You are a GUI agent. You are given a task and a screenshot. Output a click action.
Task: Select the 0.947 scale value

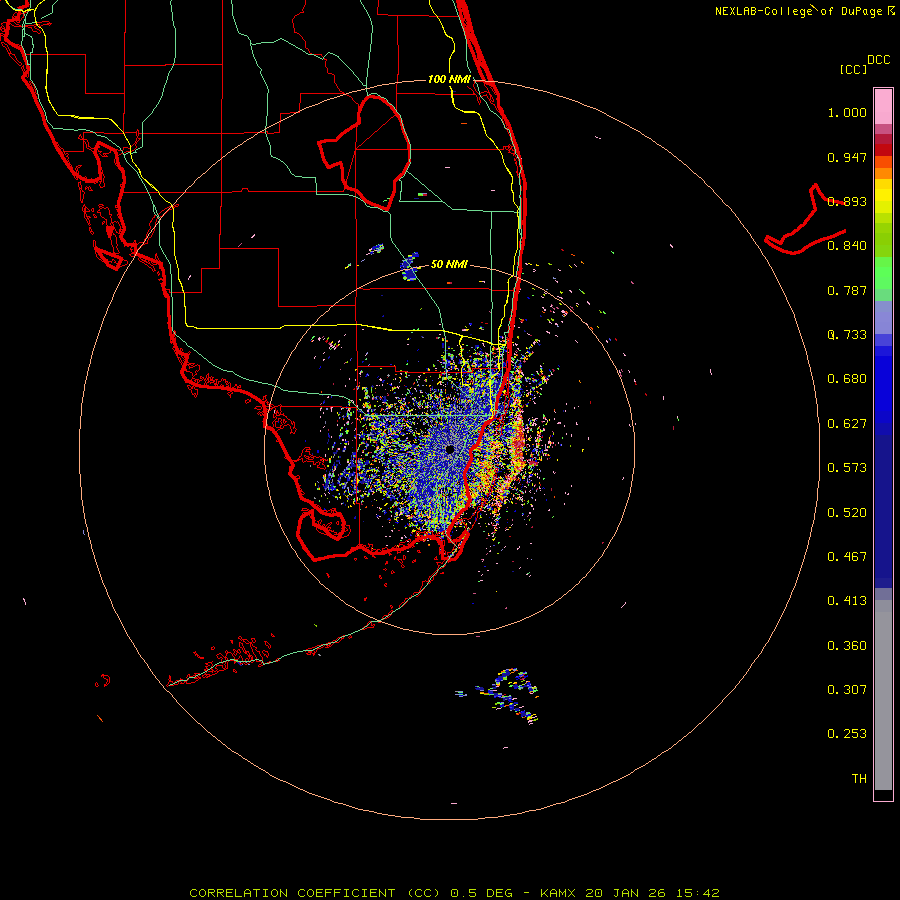tap(847, 157)
